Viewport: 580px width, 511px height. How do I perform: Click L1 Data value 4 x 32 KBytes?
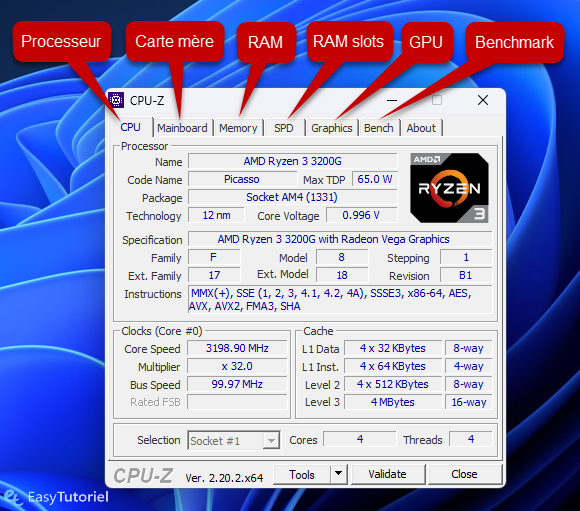tap(393, 348)
